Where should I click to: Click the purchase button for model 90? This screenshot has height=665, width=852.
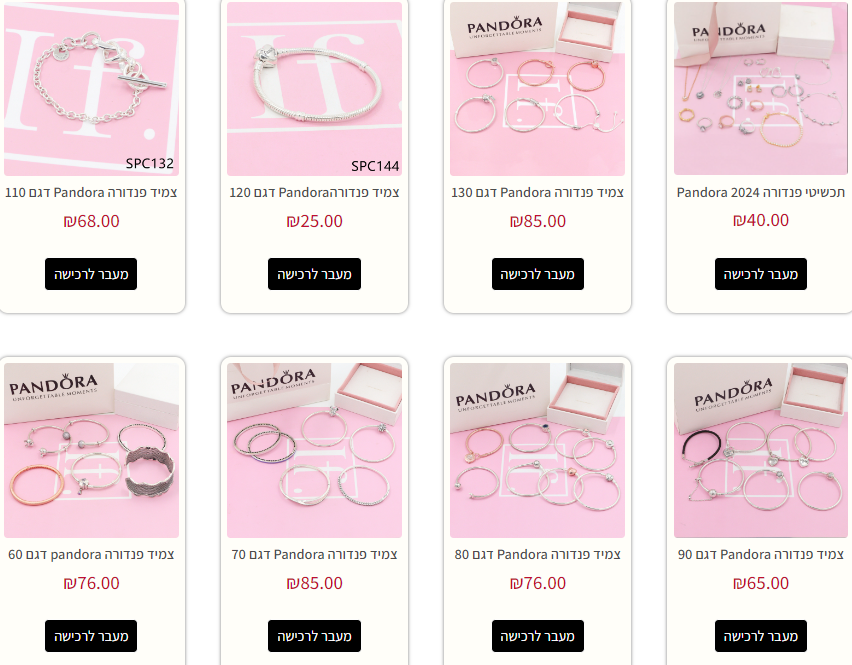click(761, 636)
